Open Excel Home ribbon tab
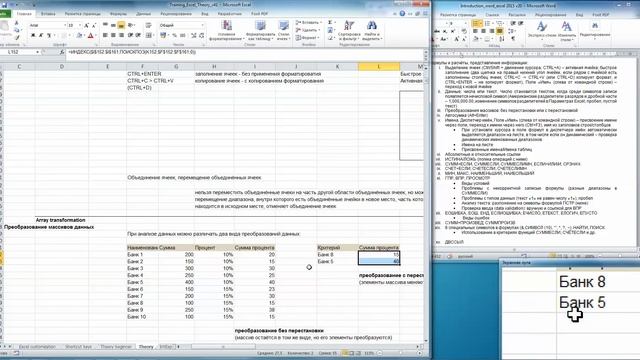640x360 pixels. tap(24, 14)
